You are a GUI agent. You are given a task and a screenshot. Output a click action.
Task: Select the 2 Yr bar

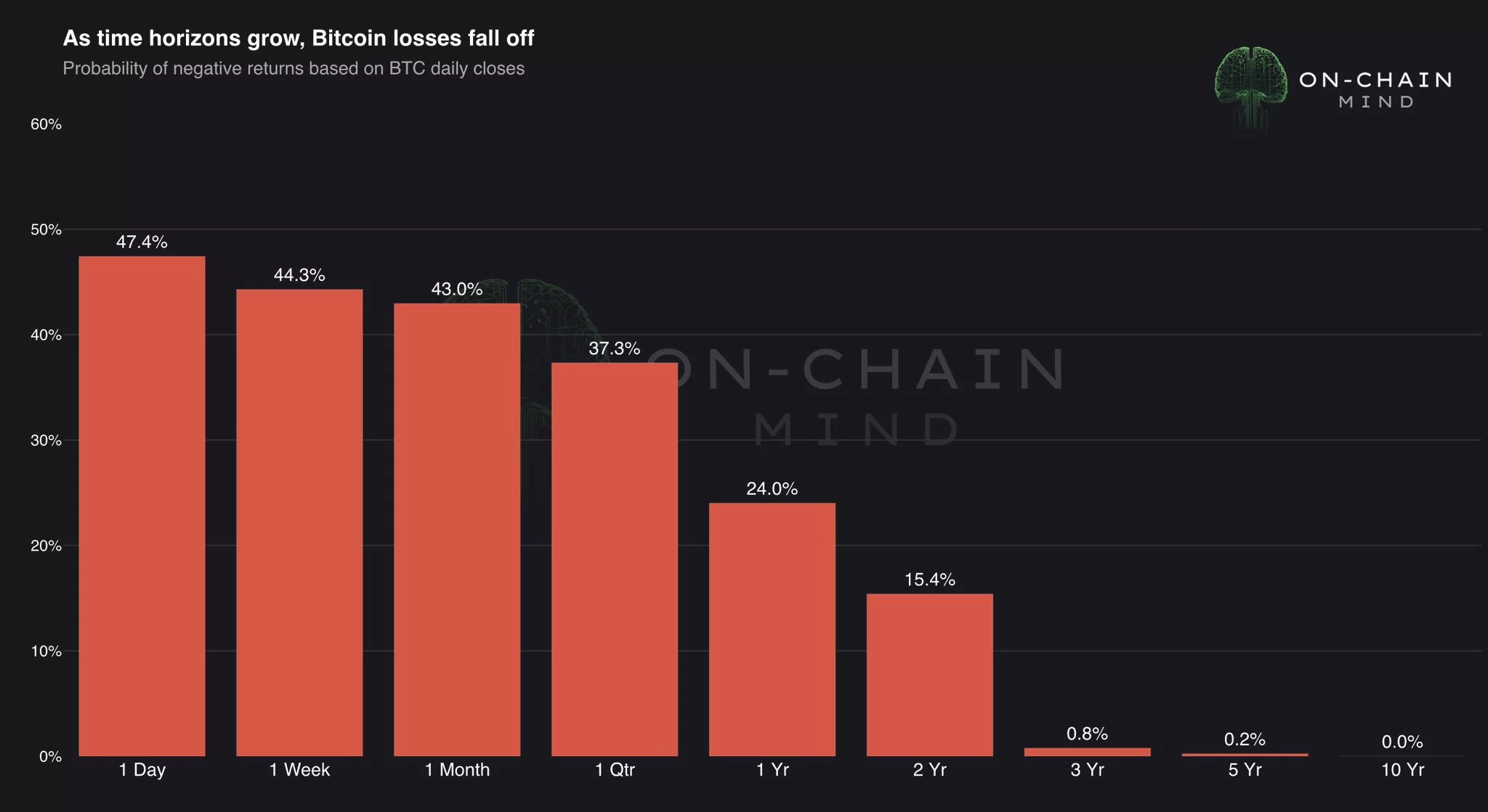tap(930, 675)
